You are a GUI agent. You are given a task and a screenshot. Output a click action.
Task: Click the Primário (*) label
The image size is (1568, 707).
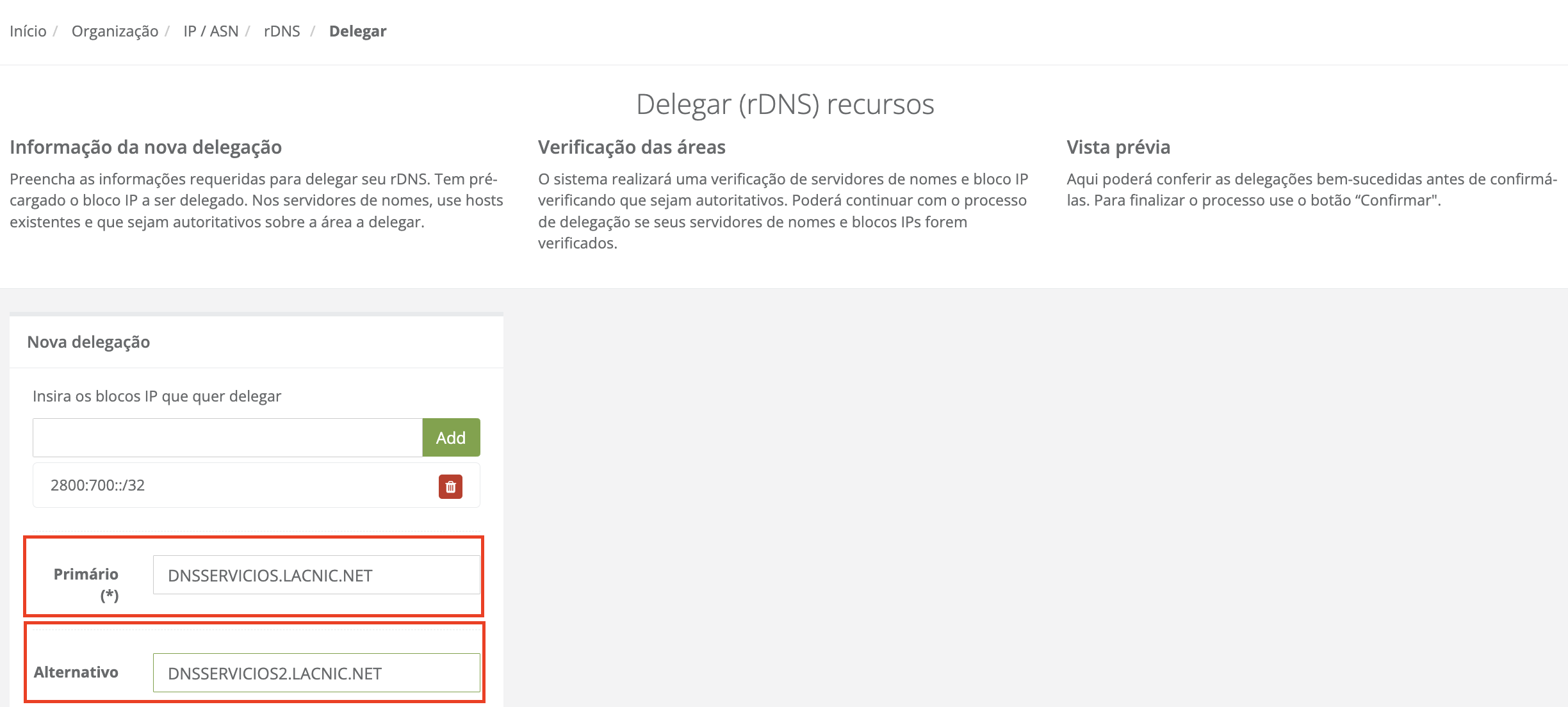click(86, 574)
